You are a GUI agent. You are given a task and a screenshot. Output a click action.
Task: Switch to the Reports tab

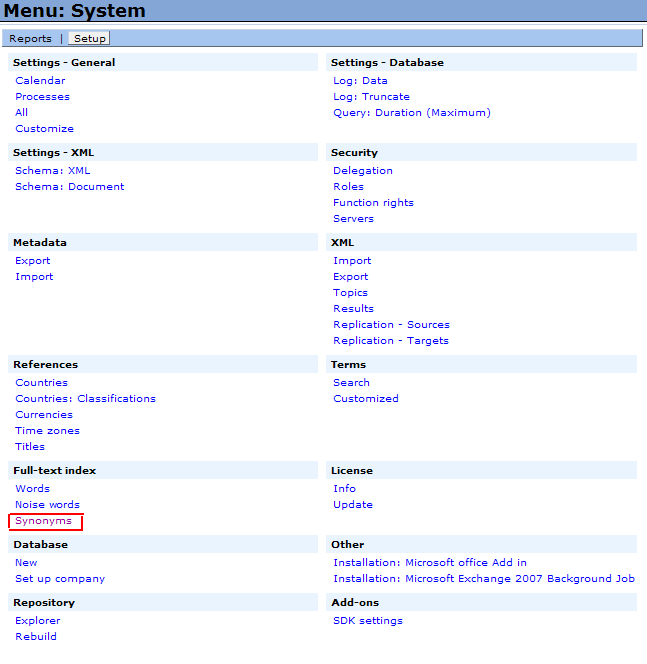[30, 39]
